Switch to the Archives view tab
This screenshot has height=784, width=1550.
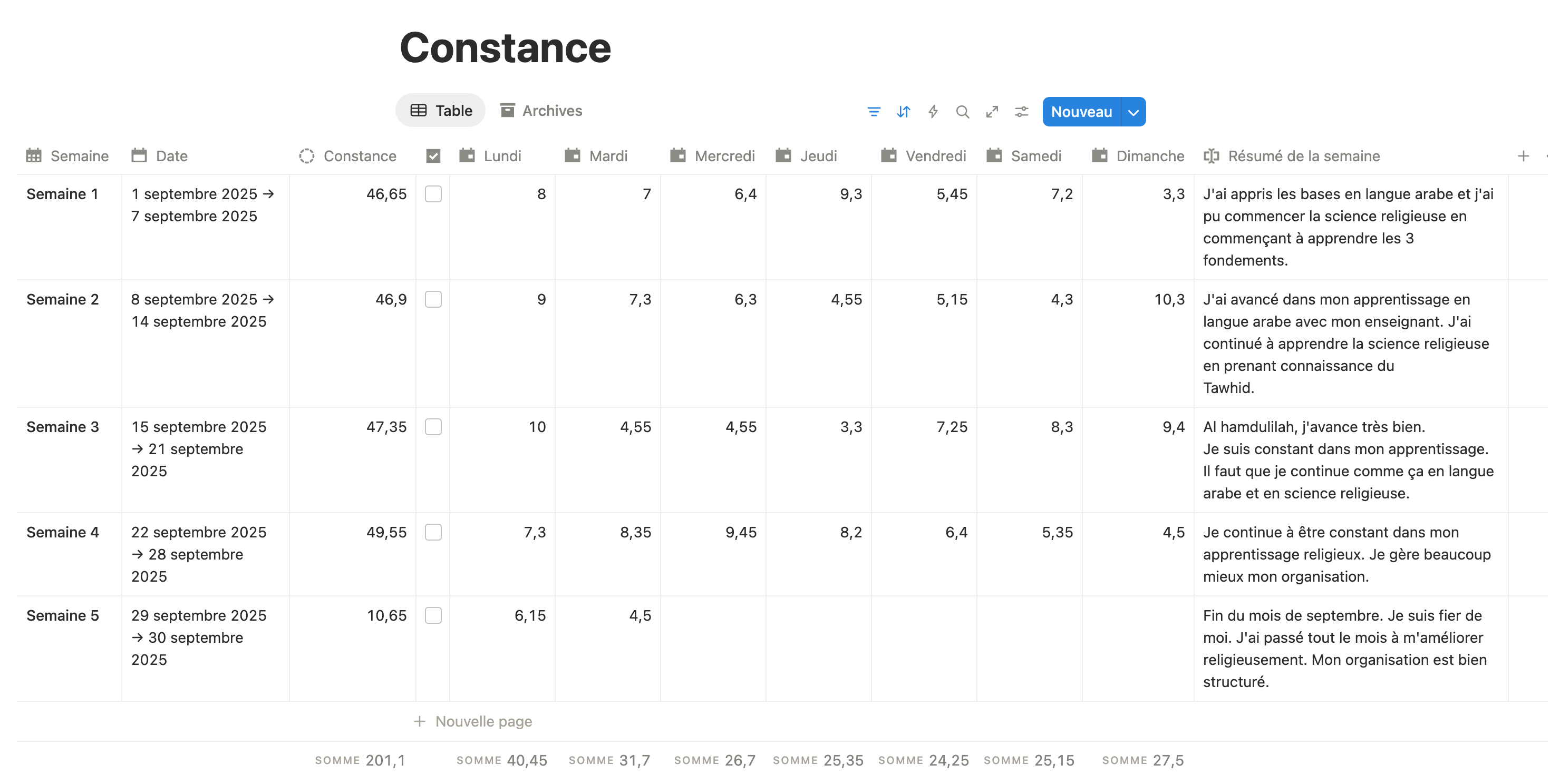coord(541,111)
